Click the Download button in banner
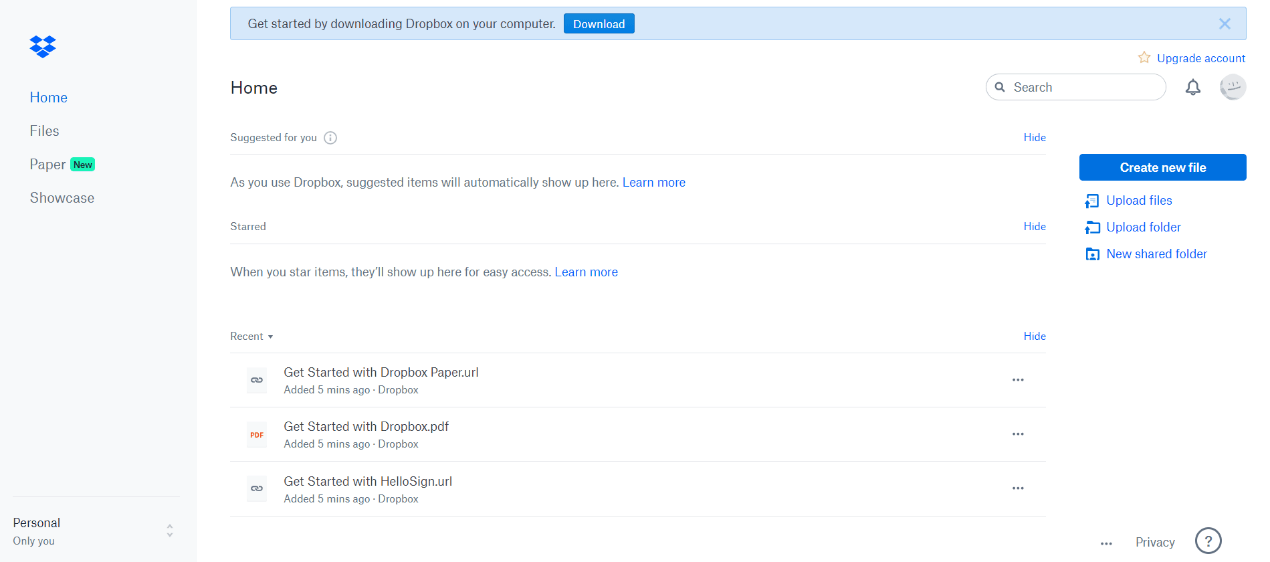This screenshot has width=1270, height=562. pyautogui.click(x=599, y=24)
